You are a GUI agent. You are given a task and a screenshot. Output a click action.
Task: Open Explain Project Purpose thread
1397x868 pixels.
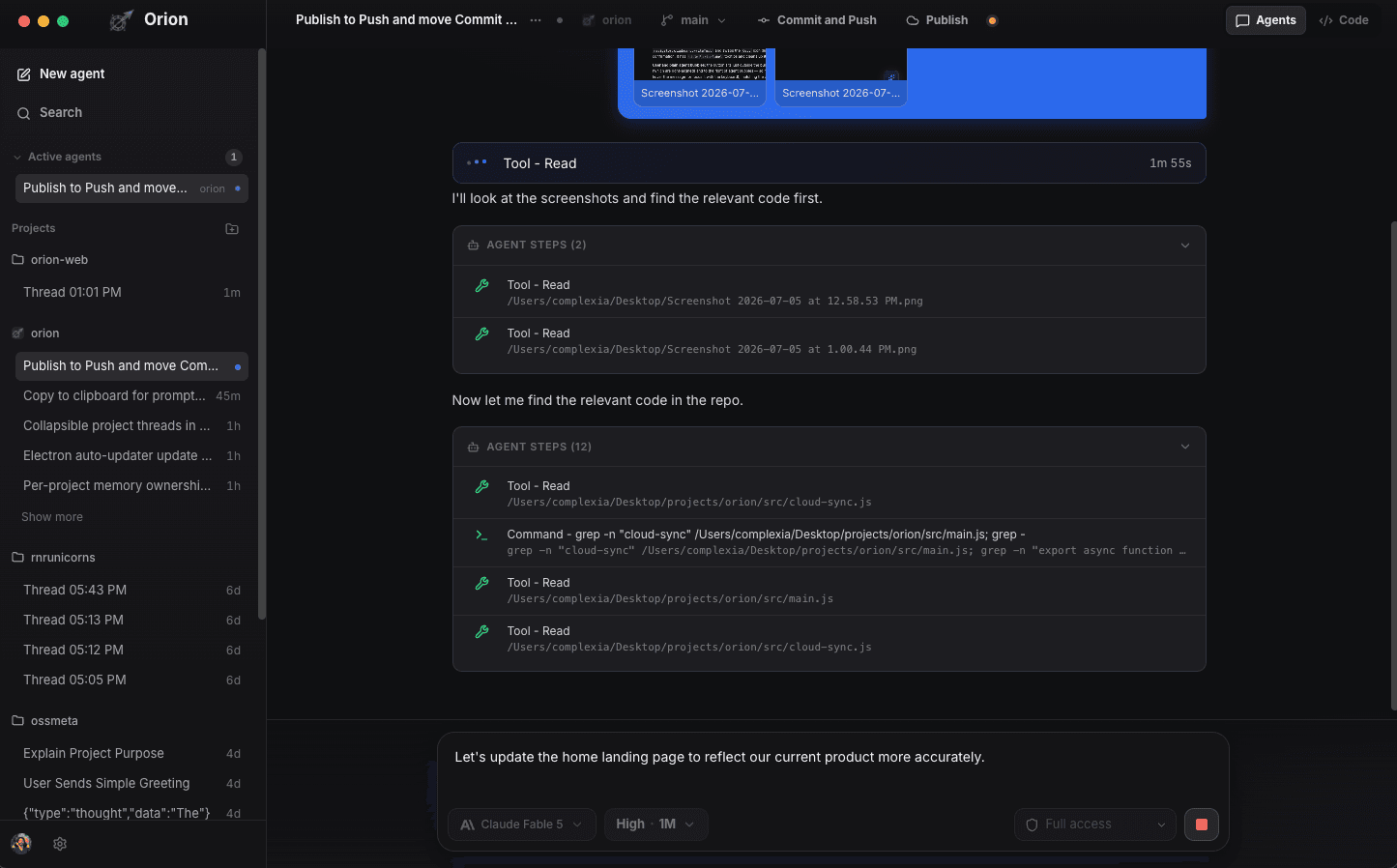[x=131, y=754]
